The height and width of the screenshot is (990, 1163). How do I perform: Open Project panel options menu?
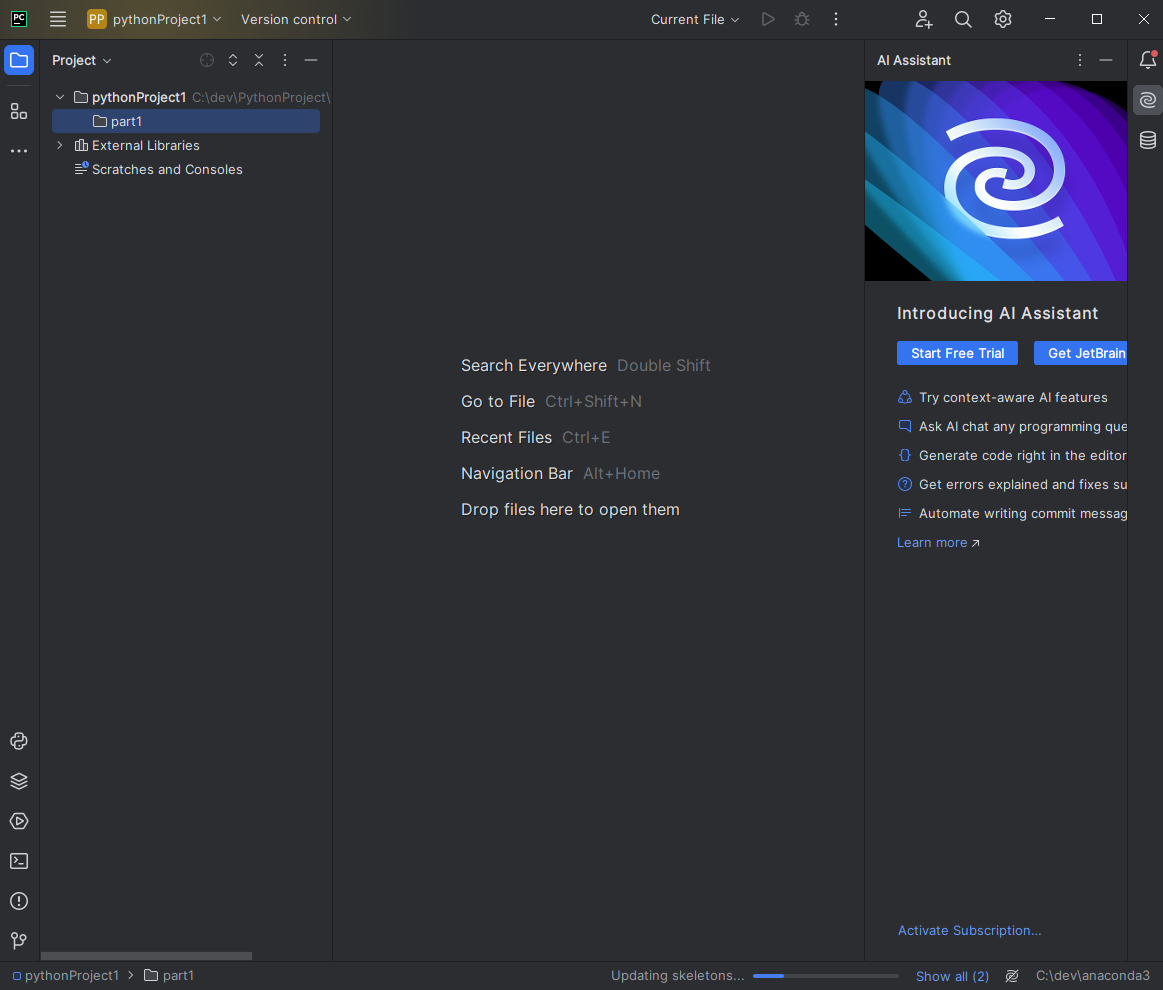(285, 60)
